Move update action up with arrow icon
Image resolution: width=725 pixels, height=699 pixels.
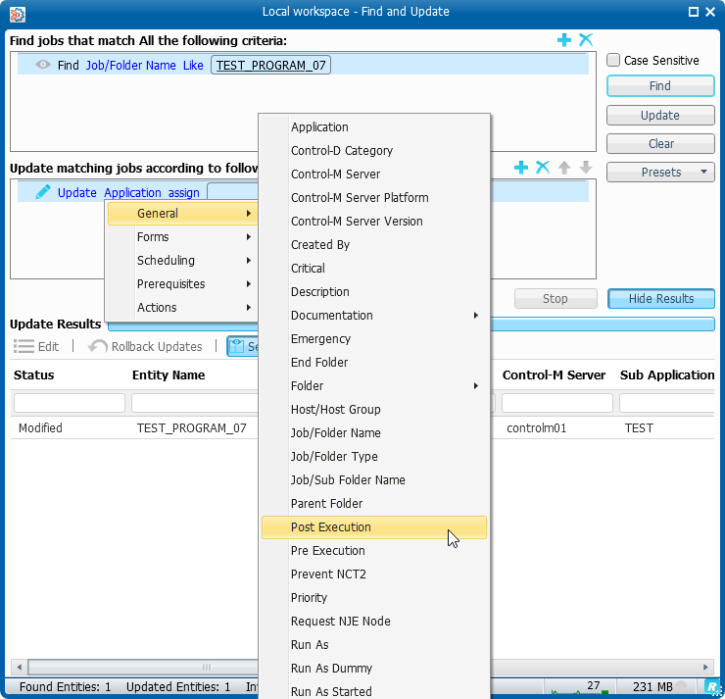564,168
